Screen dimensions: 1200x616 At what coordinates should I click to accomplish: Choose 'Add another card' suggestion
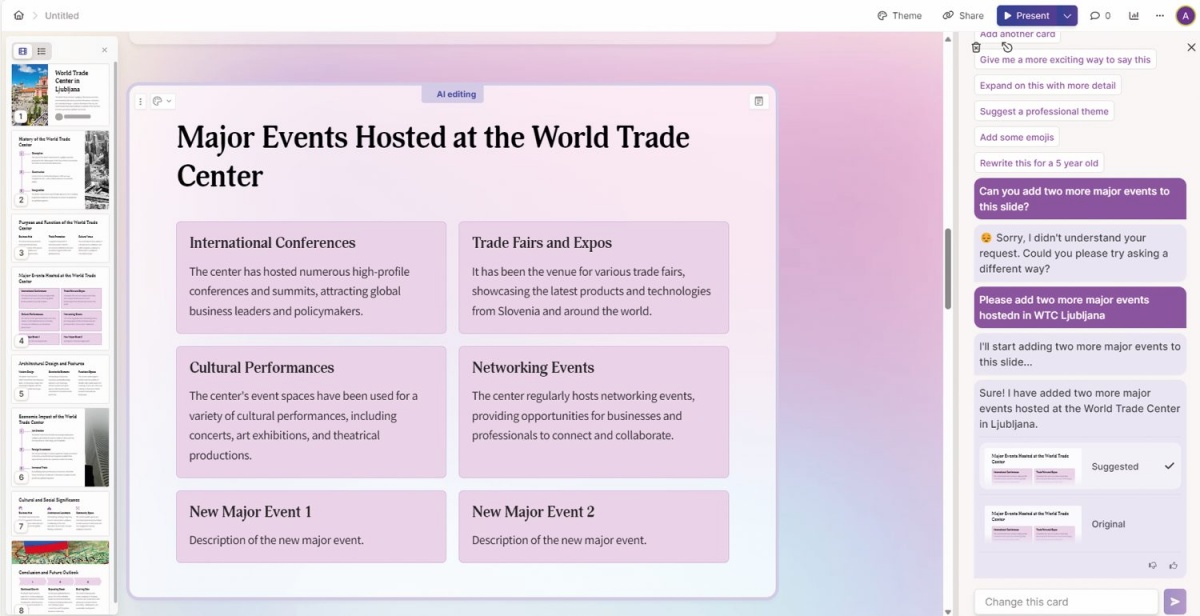(1017, 35)
